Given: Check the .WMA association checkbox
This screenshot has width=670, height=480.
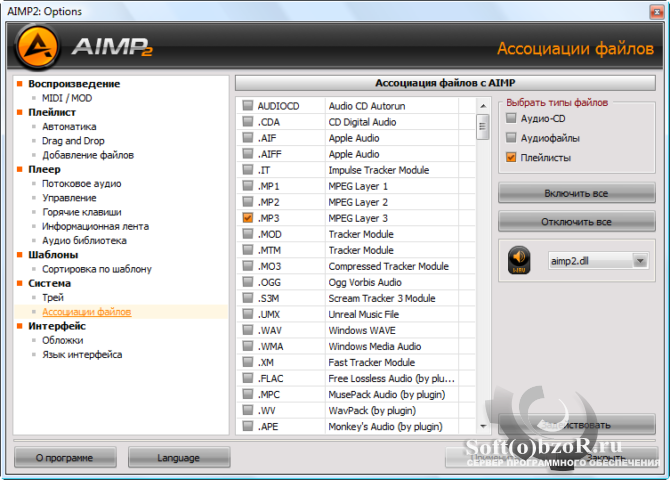Looking at the screenshot, I should click(248, 346).
